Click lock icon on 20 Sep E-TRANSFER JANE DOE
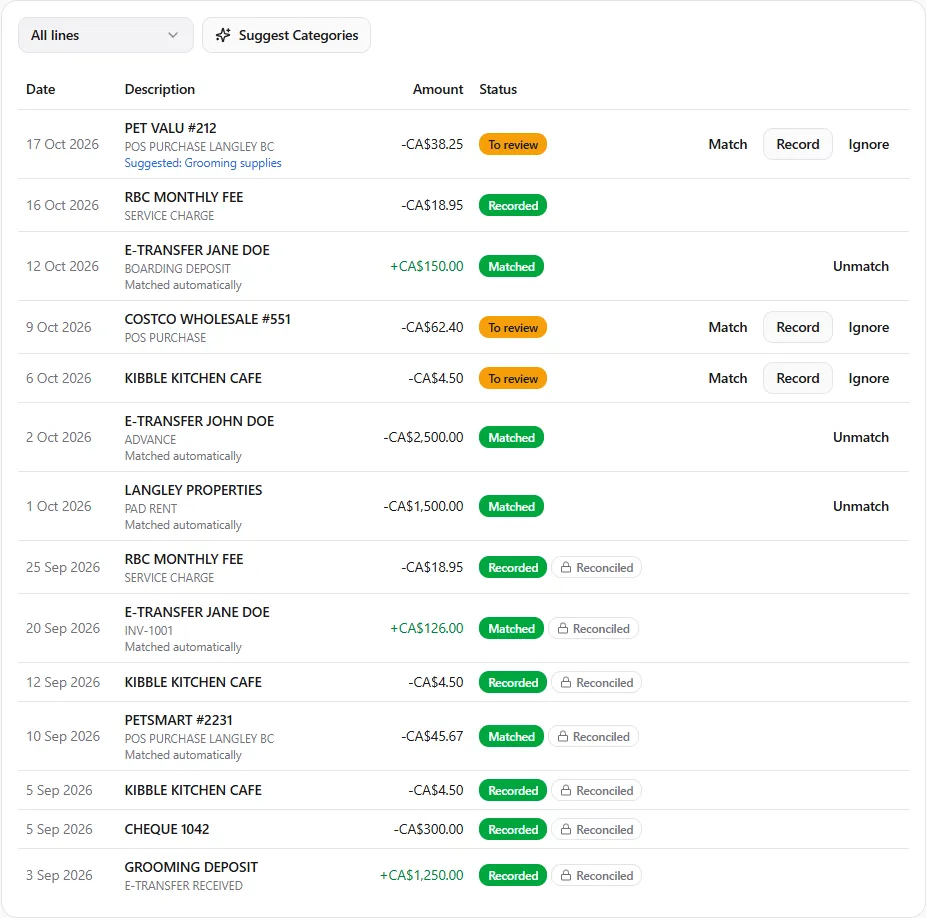The height and width of the screenshot is (918, 926). 563,629
